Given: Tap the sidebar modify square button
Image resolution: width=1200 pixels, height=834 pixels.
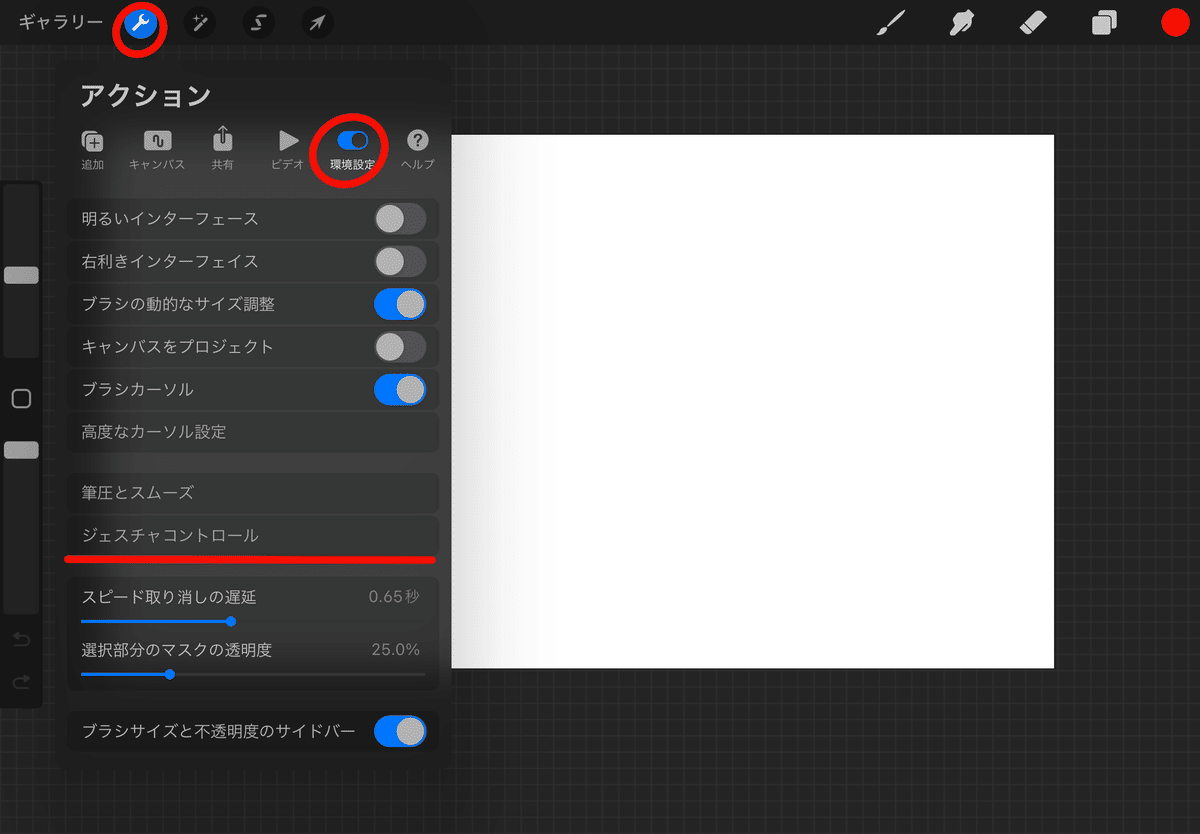Looking at the screenshot, I should 21,399.
